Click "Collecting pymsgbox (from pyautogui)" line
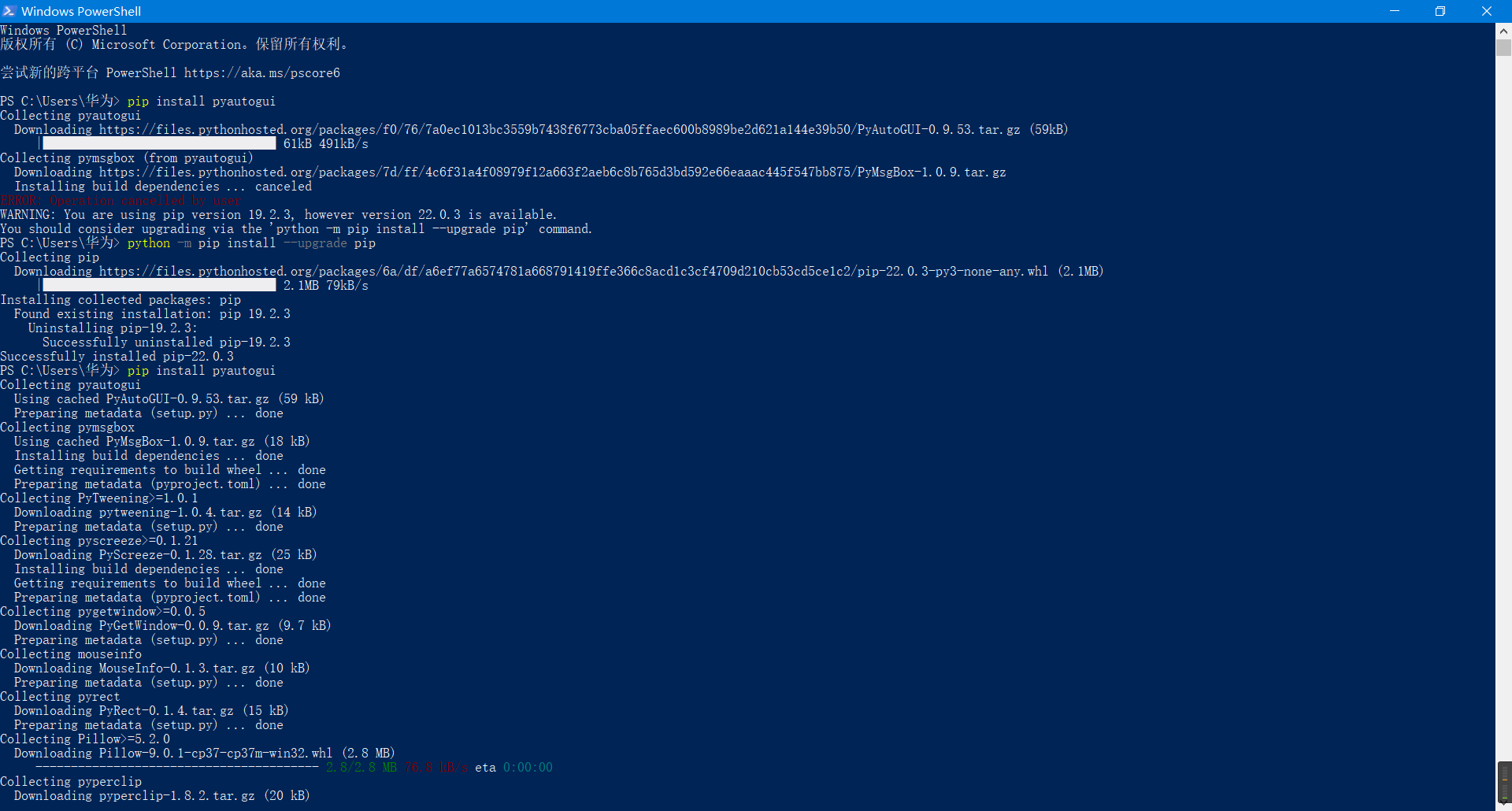Image resolution: width=1512 pixels, height=811 pixels. pyautogui.click(x=127, y=158)
